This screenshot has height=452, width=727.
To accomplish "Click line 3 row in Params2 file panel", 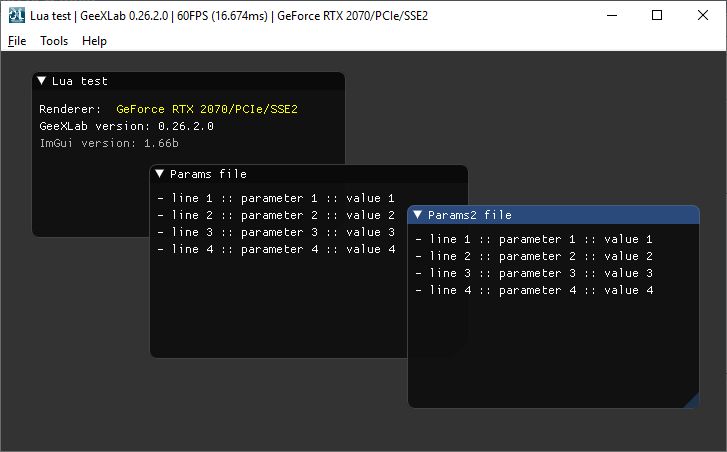I will (x=534, y=274).
